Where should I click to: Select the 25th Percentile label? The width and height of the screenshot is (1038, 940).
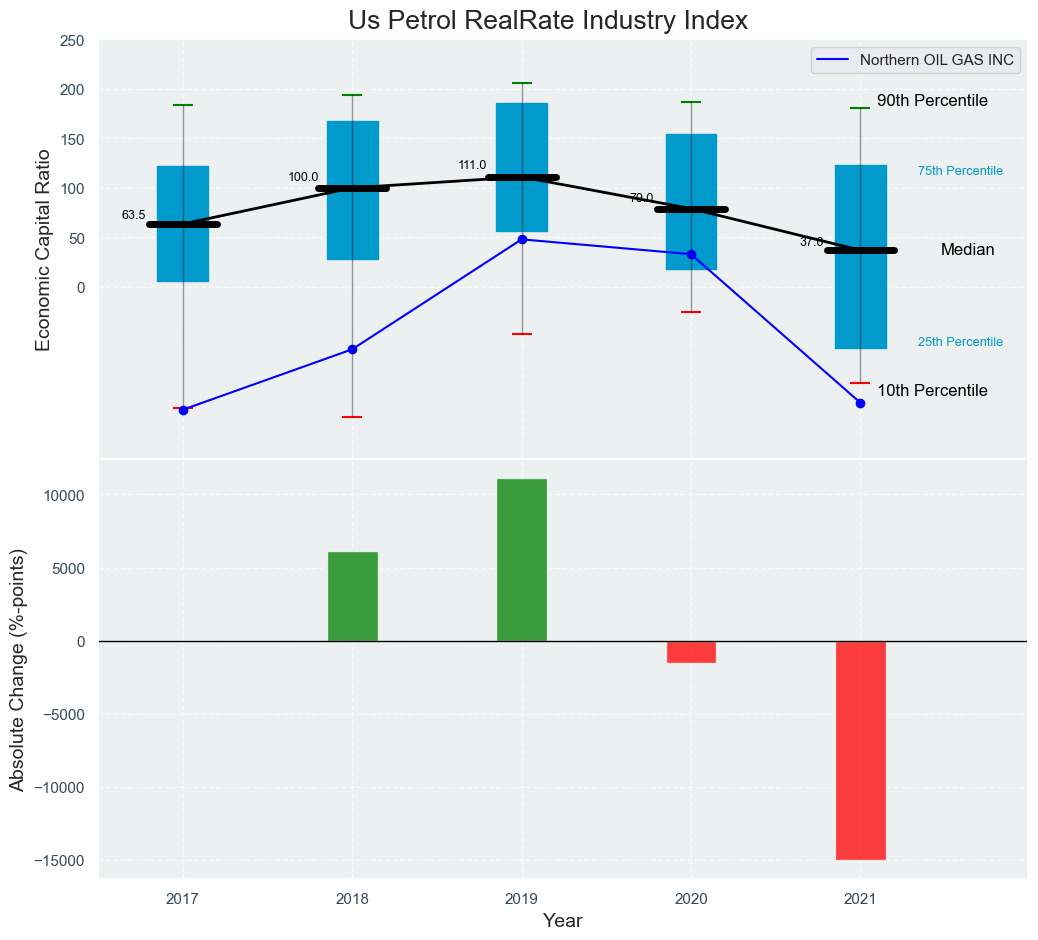960,342
